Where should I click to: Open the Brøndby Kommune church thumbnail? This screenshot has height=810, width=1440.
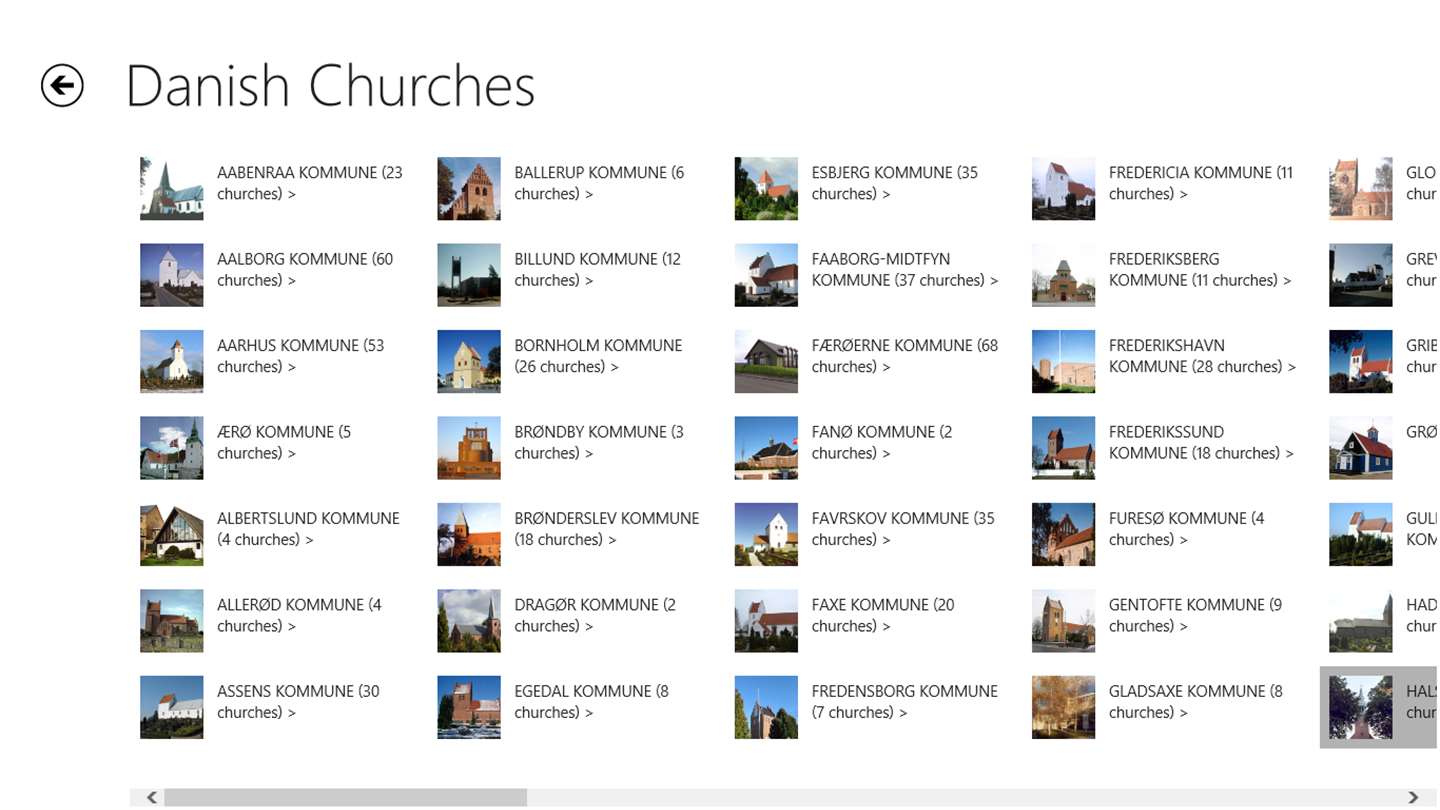(469, 448)
